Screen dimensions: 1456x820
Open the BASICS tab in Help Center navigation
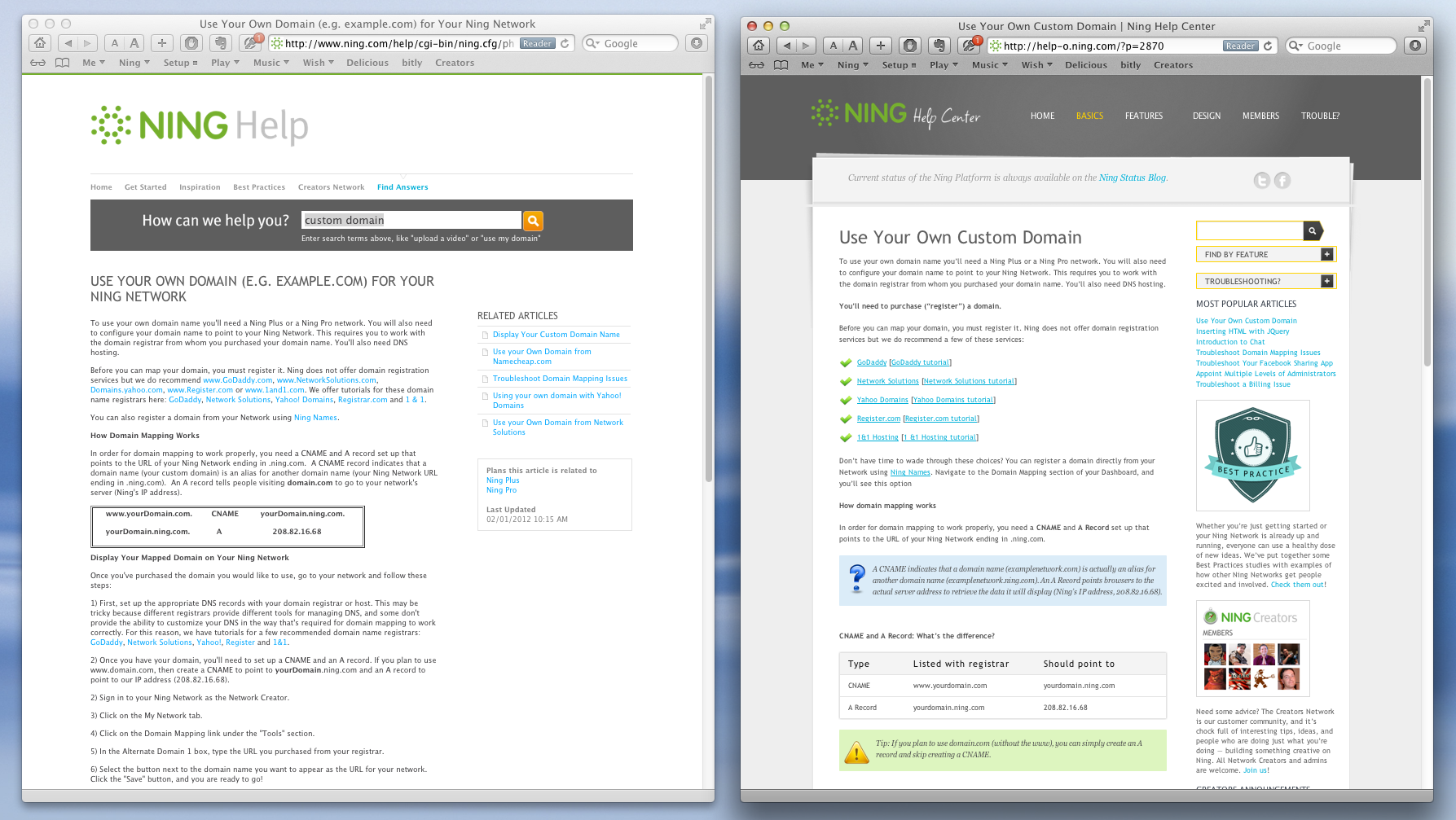1089,116
